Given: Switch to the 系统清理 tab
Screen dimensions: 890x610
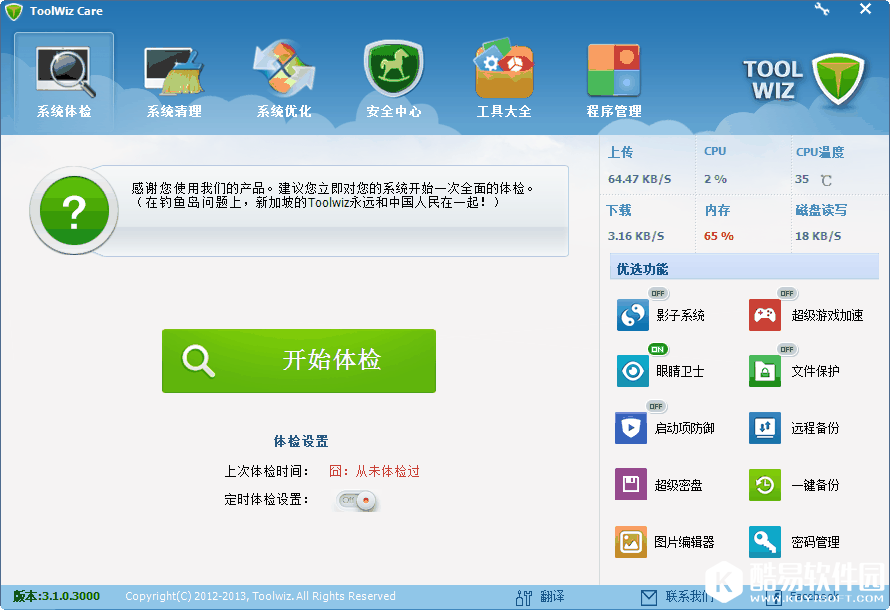Looking at the screenshot, I should (x=174, y=80).
